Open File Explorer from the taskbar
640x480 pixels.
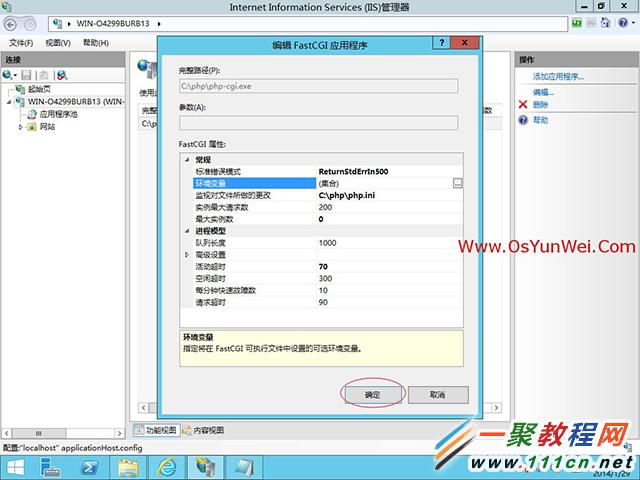point(128,468)
